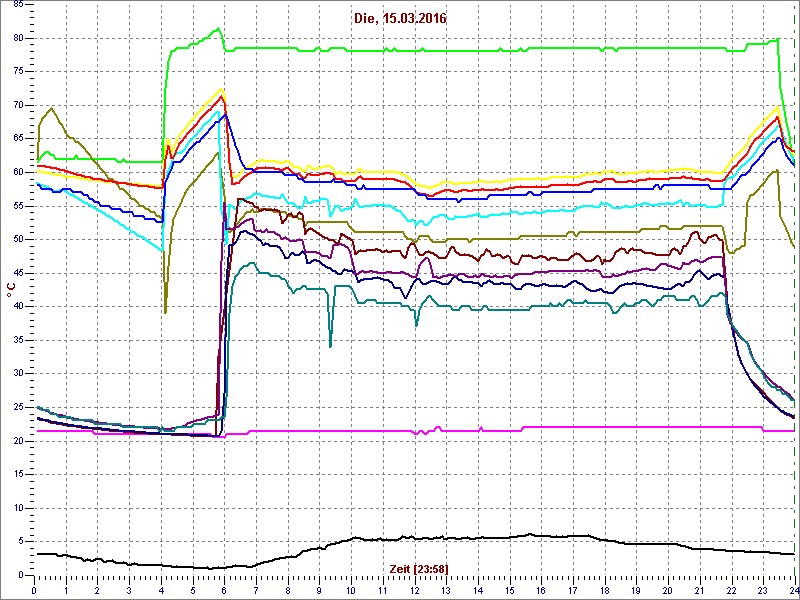
Task: Select the 70 label on the temperature axis
Action: 17,106
